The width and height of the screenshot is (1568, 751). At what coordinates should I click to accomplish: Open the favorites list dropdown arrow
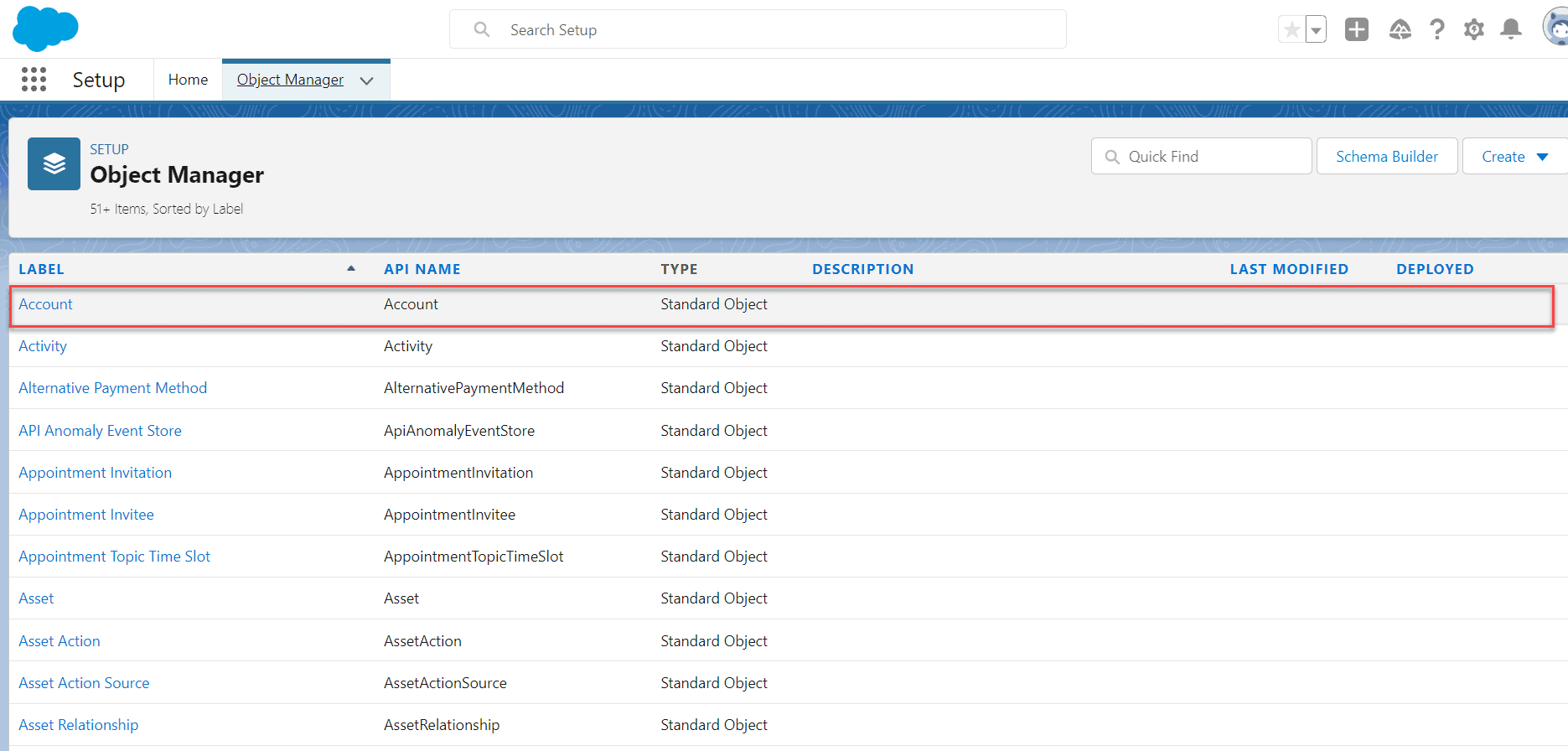click(x=1317, y=30)
